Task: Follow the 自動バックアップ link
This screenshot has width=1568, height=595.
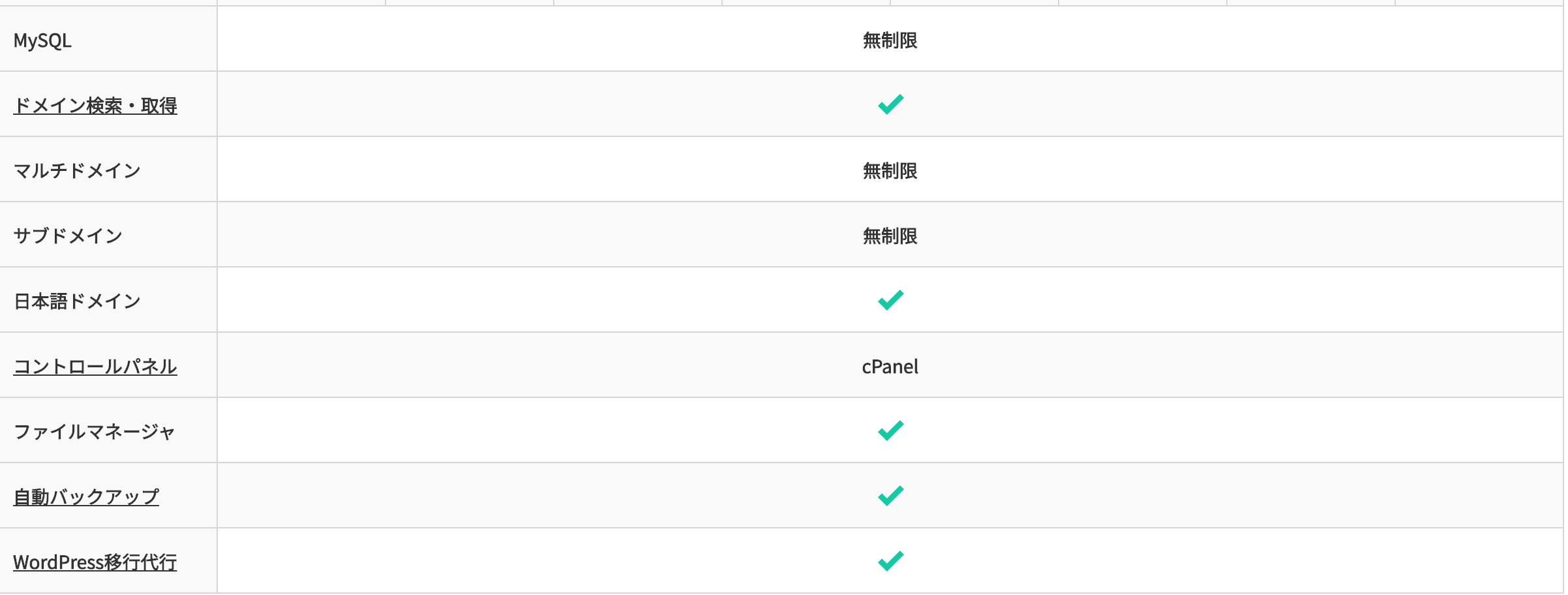Action: [x=86, y=497]
